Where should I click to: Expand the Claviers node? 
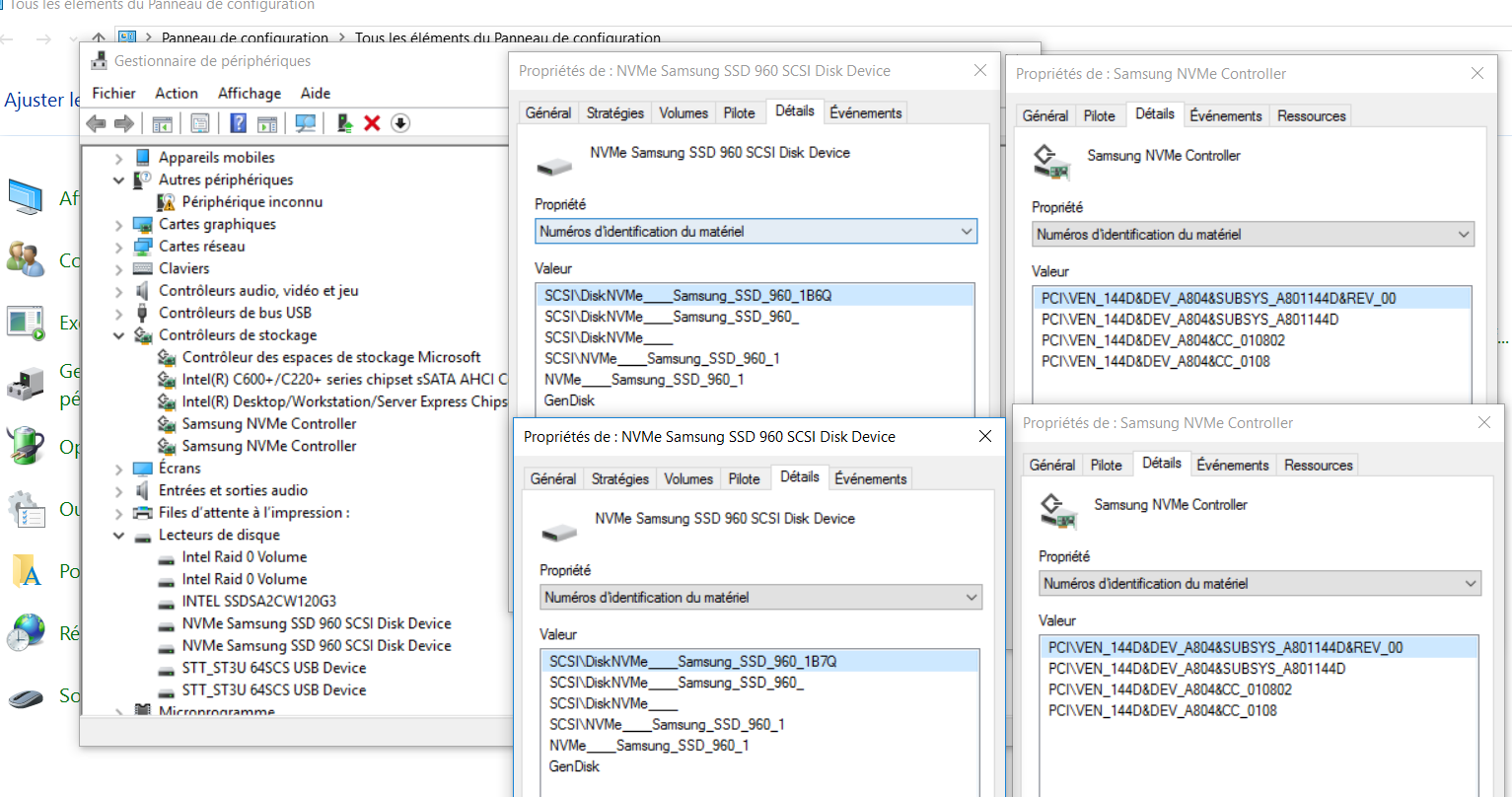tap(118, 268)
